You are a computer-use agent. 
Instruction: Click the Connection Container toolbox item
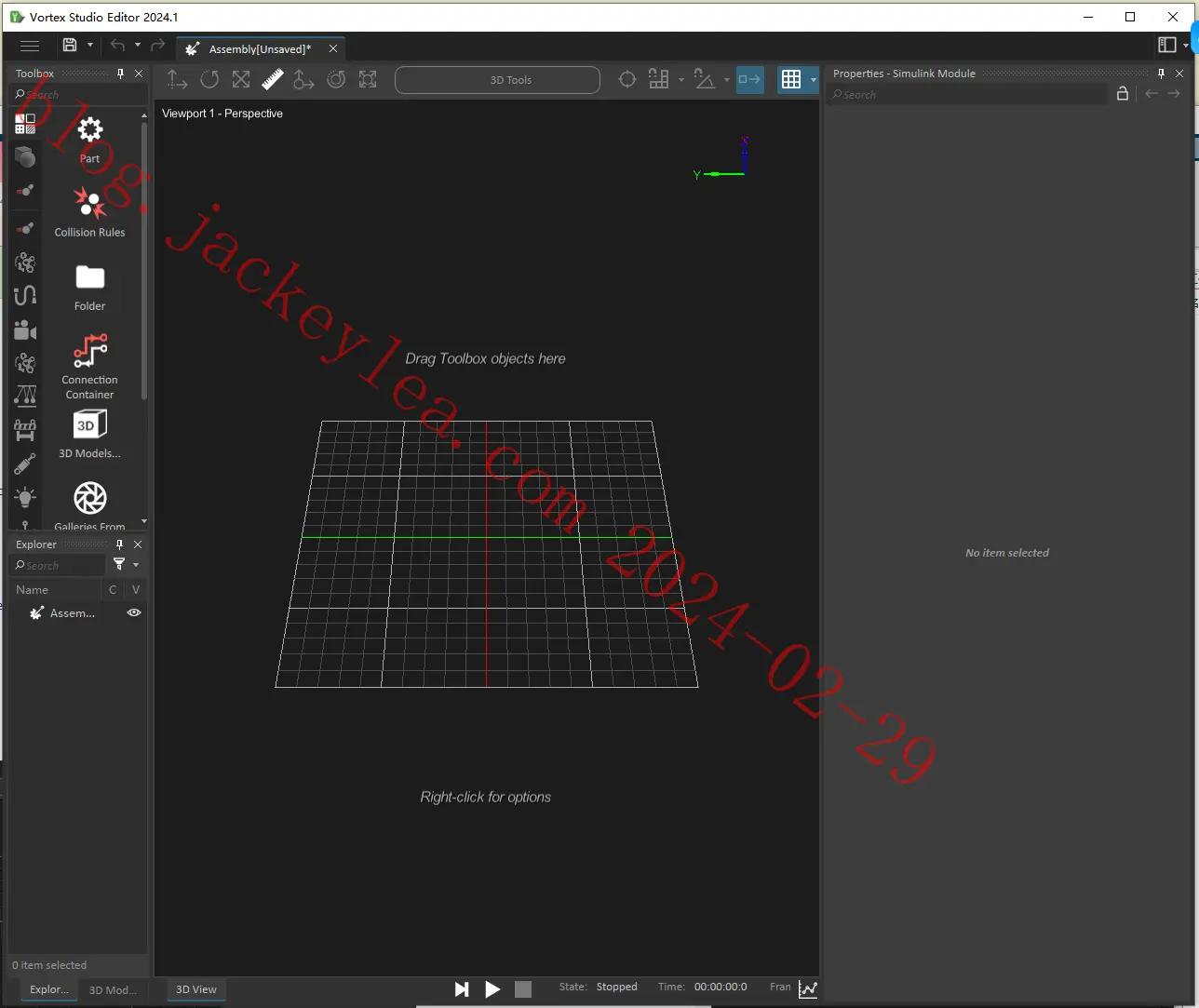(89, 367)
